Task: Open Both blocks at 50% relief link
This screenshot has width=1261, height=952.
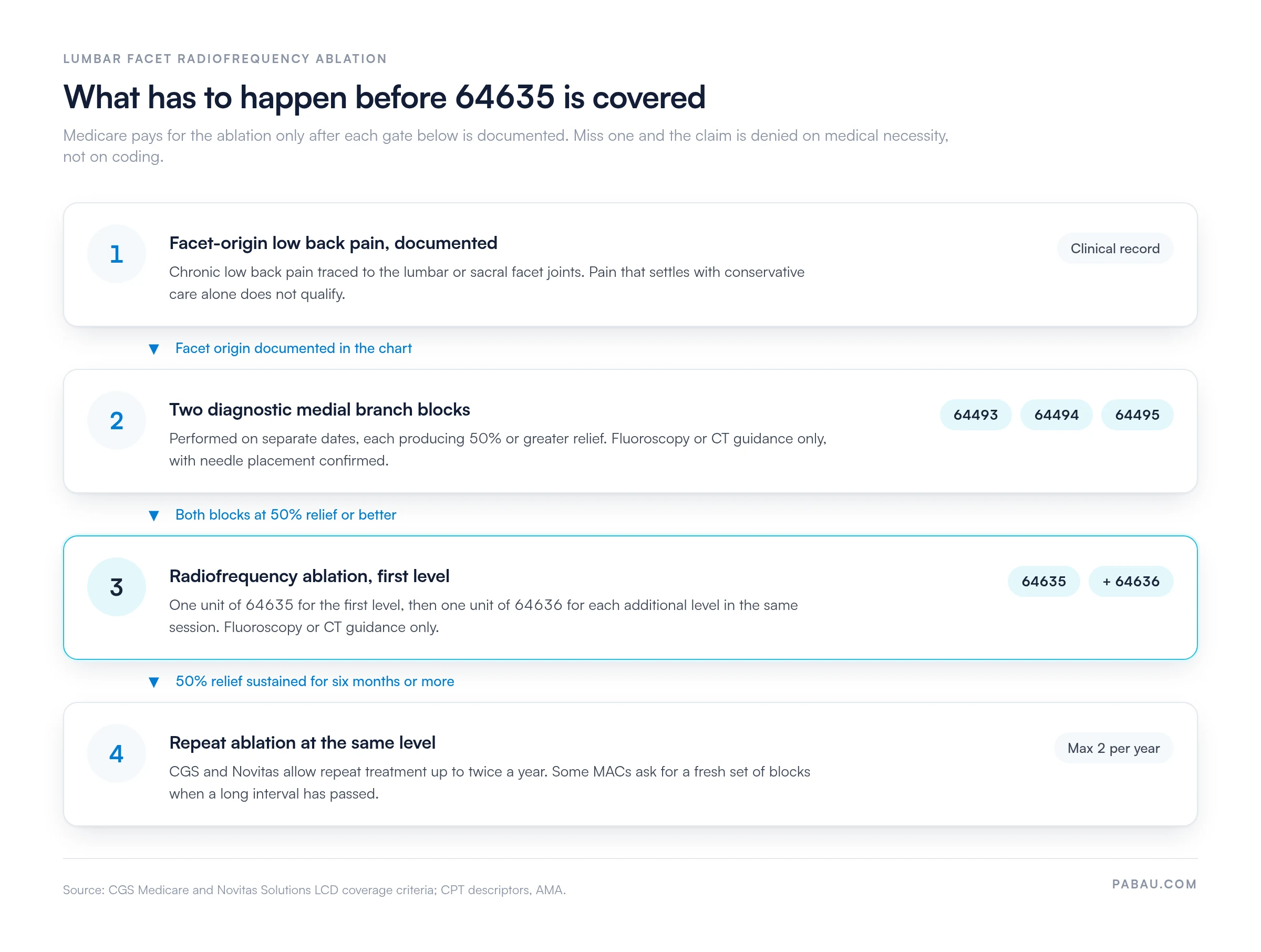Action: pos(285,515)
